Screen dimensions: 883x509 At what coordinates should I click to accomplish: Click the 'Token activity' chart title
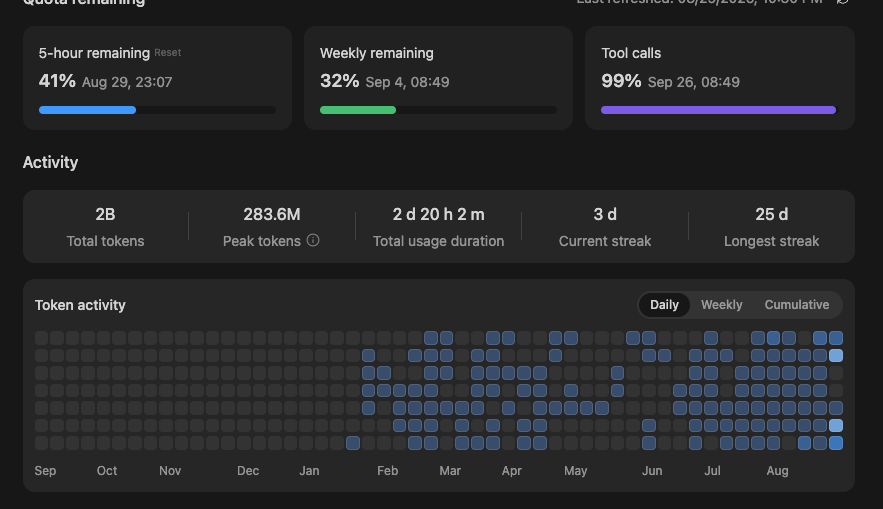tap(80, 305)
